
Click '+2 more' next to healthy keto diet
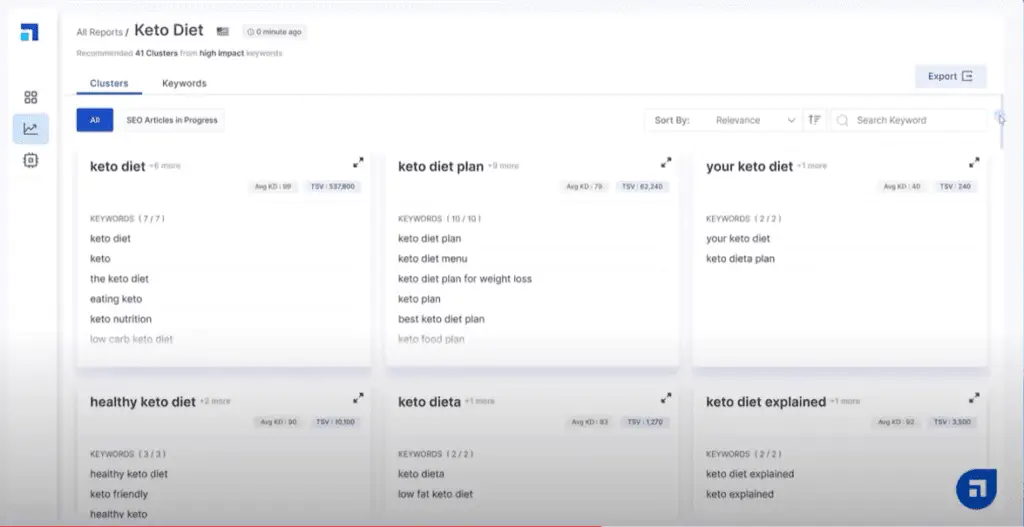215,401
